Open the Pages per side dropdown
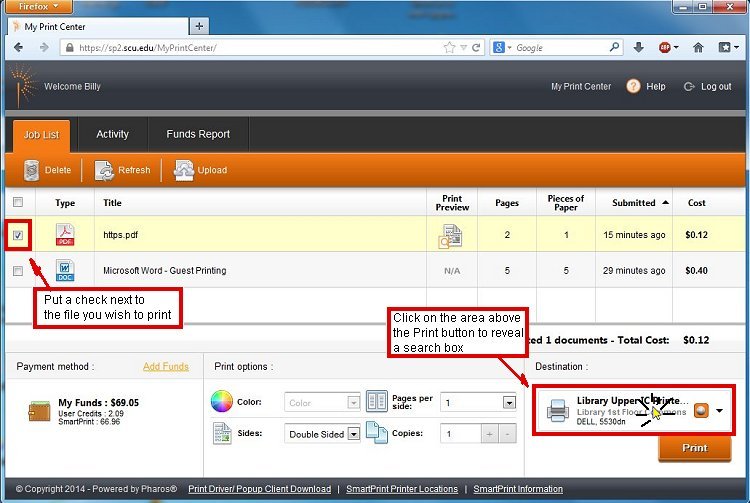This screenshot has height=503, width=750. click(509, 402)
